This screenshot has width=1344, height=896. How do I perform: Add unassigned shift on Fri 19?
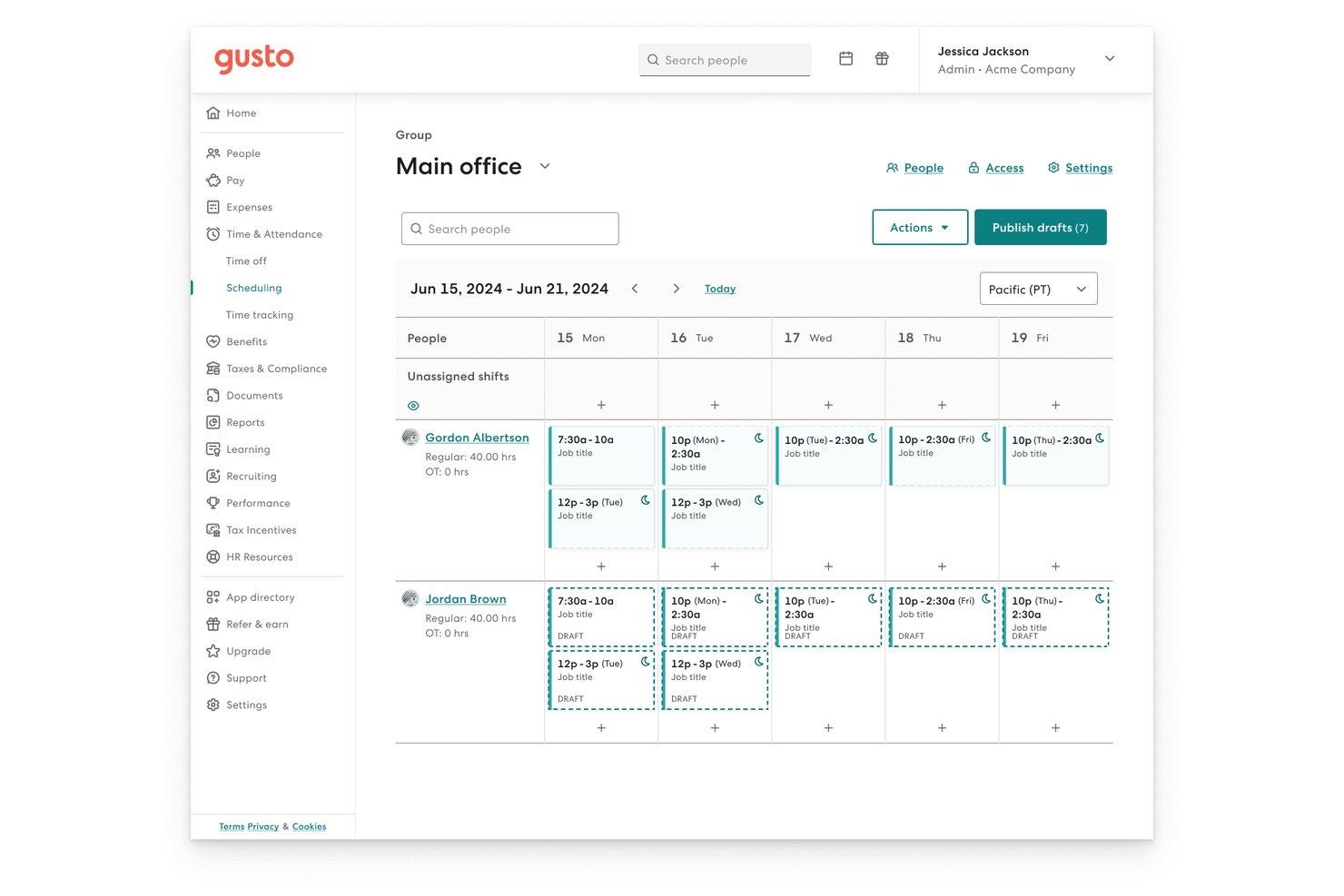coord(1055,405)
